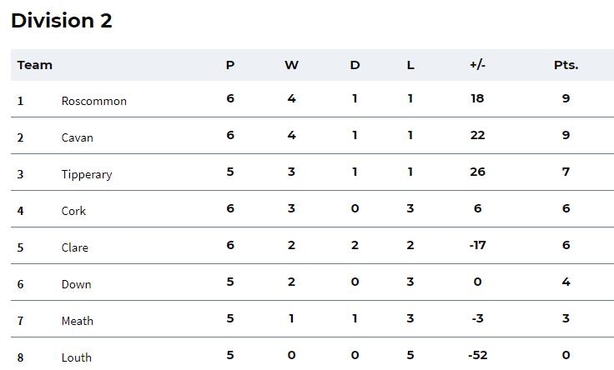Image resolution: width=614 pixels, height=370 pixels.
Task: Click the Cork team name
Action: pyautogui.click(x=74, y=211)
